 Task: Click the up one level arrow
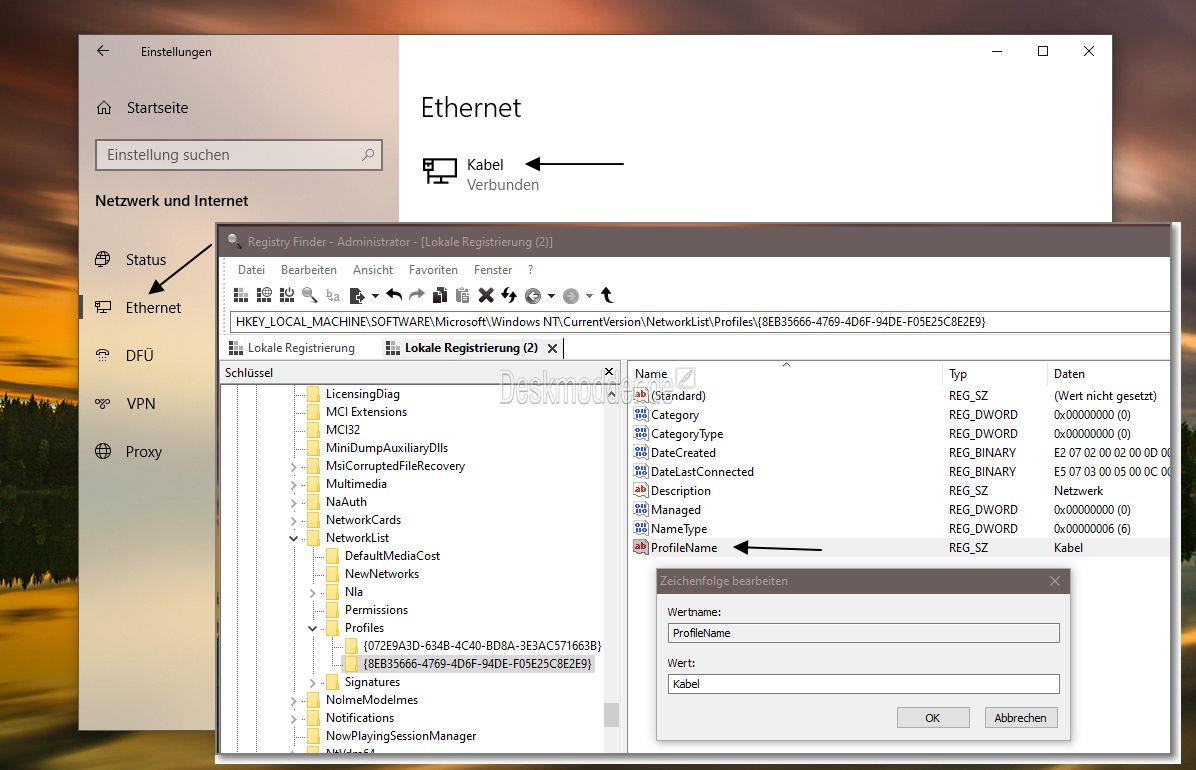[607, 295]
